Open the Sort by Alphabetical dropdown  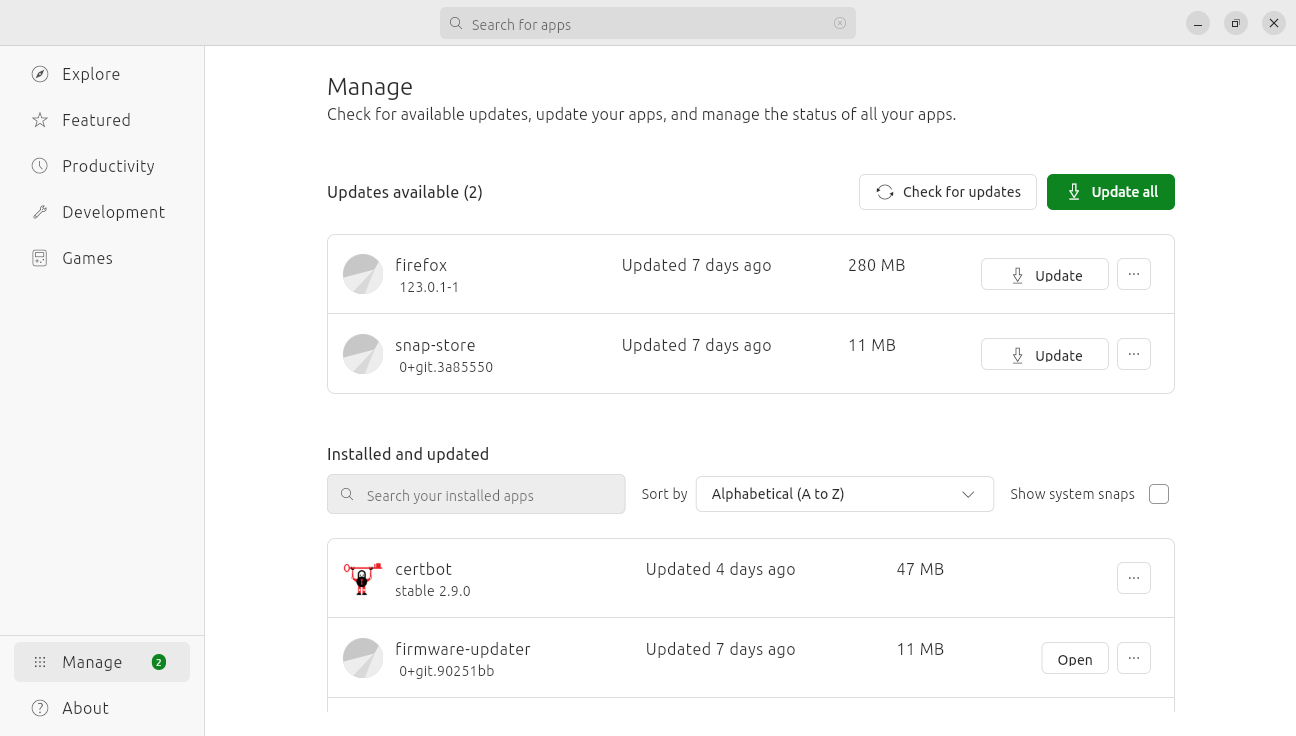click(845, 494)
